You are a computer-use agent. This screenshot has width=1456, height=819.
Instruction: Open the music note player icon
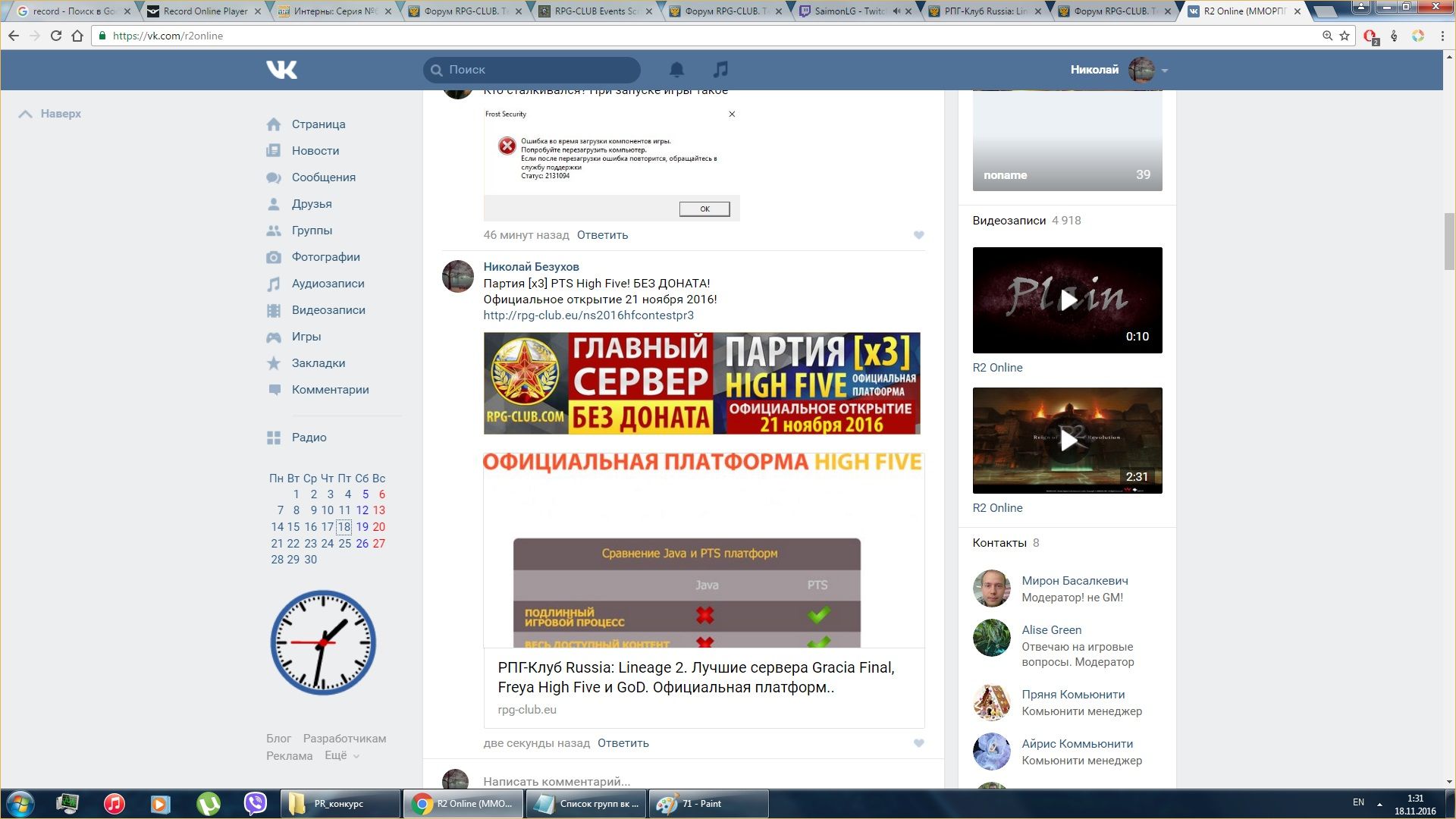click(720, 70)
